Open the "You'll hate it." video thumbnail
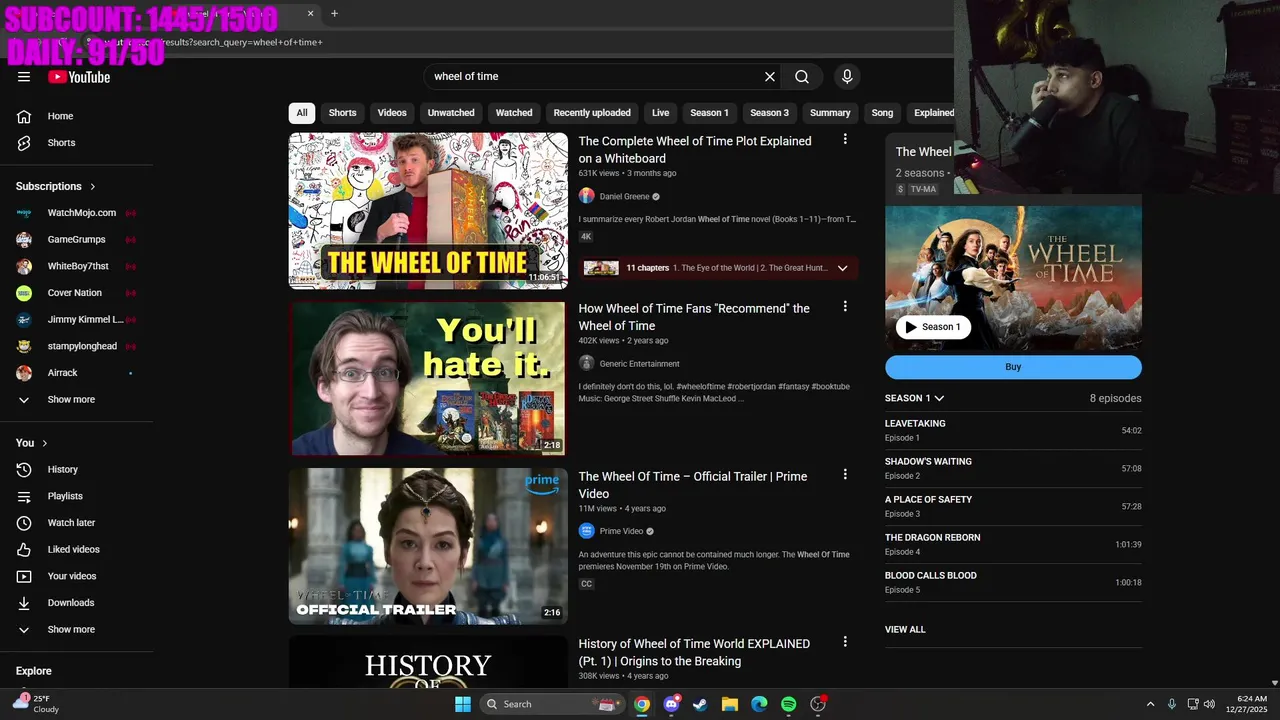The width and height of the screenshot is (1280, 720). 428,379
